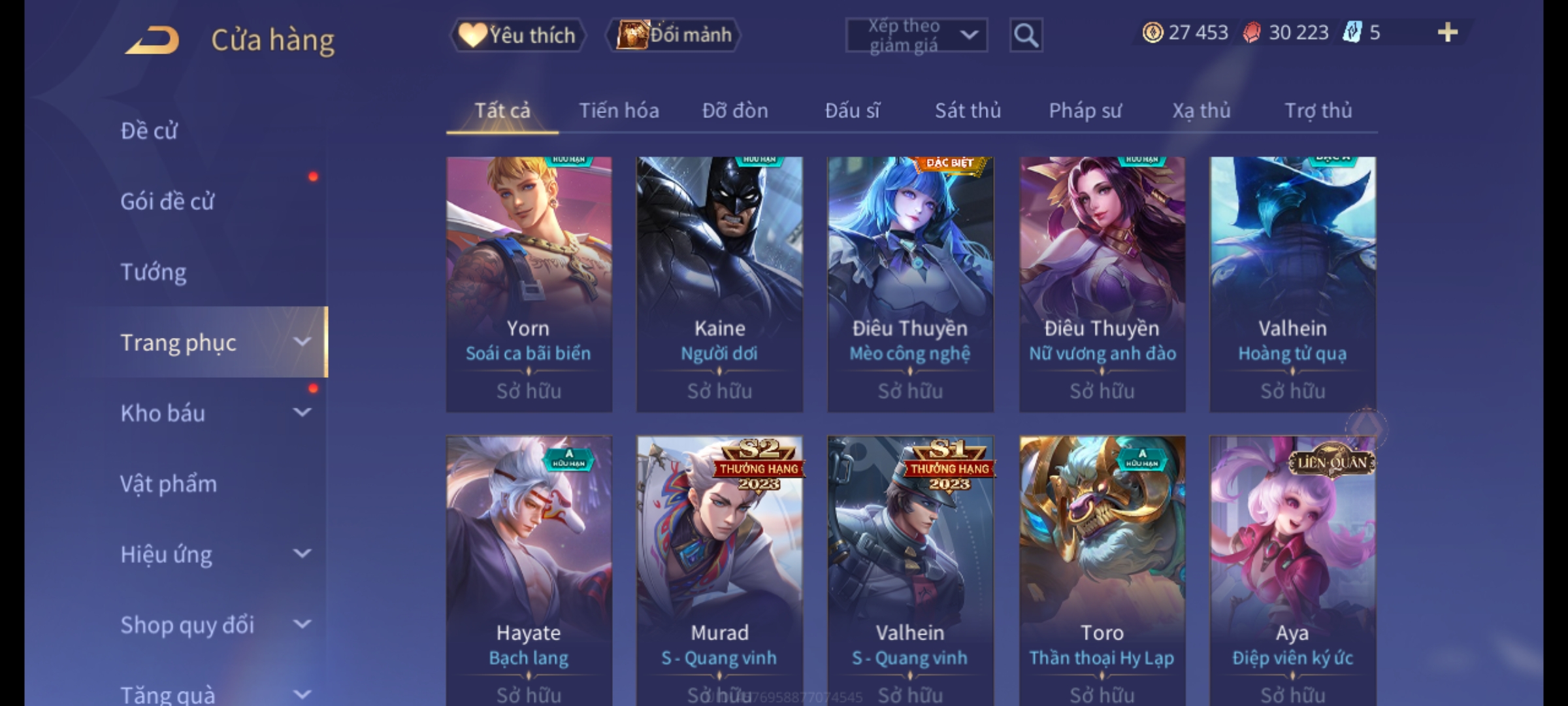Tap the red ruby currency icon
The height and width of the screenshot is (706, 1568).
[x=1251, y=32]
